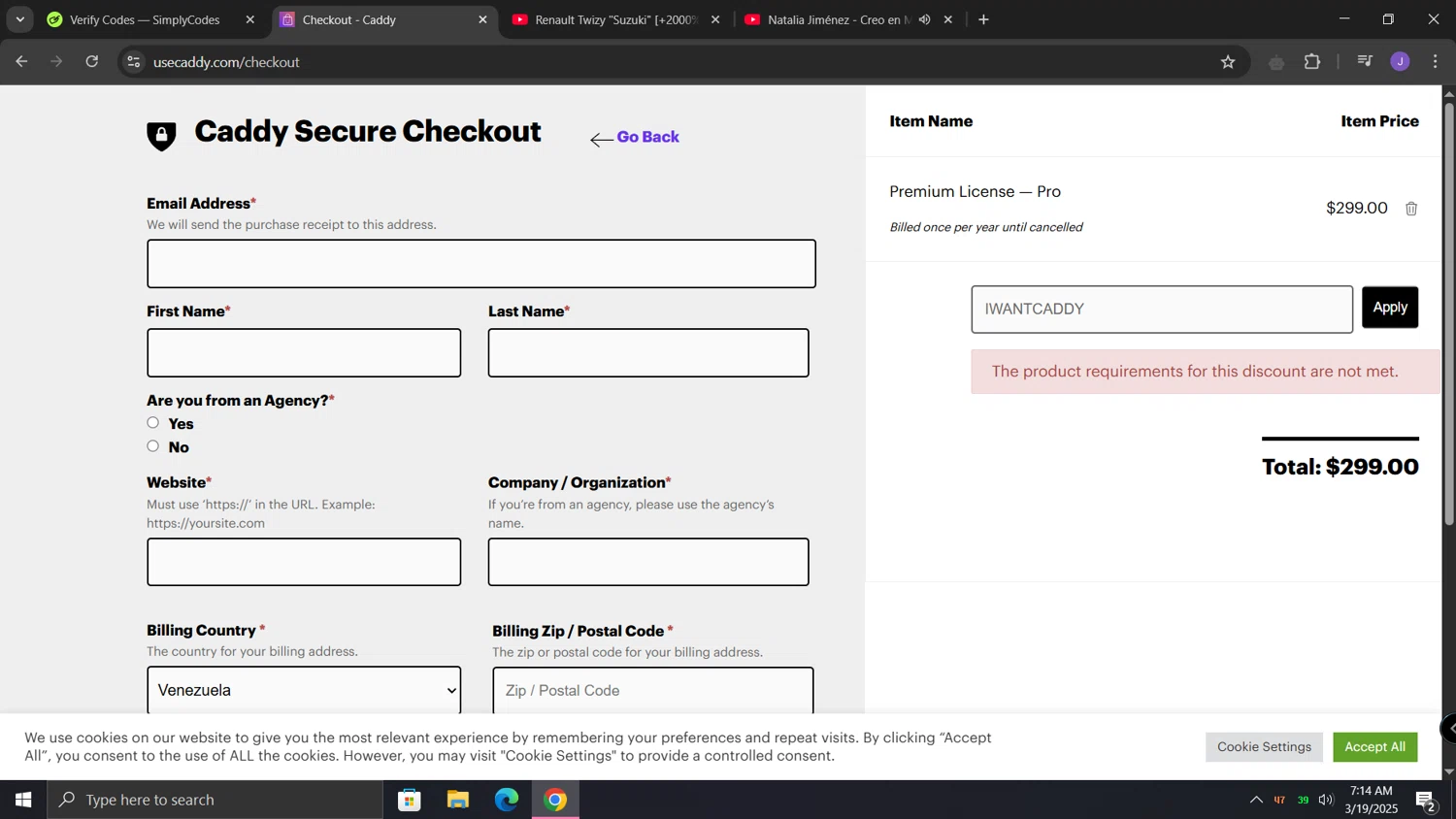Reload the checkout page
The image size is (1456, 819).
[92, 62]
